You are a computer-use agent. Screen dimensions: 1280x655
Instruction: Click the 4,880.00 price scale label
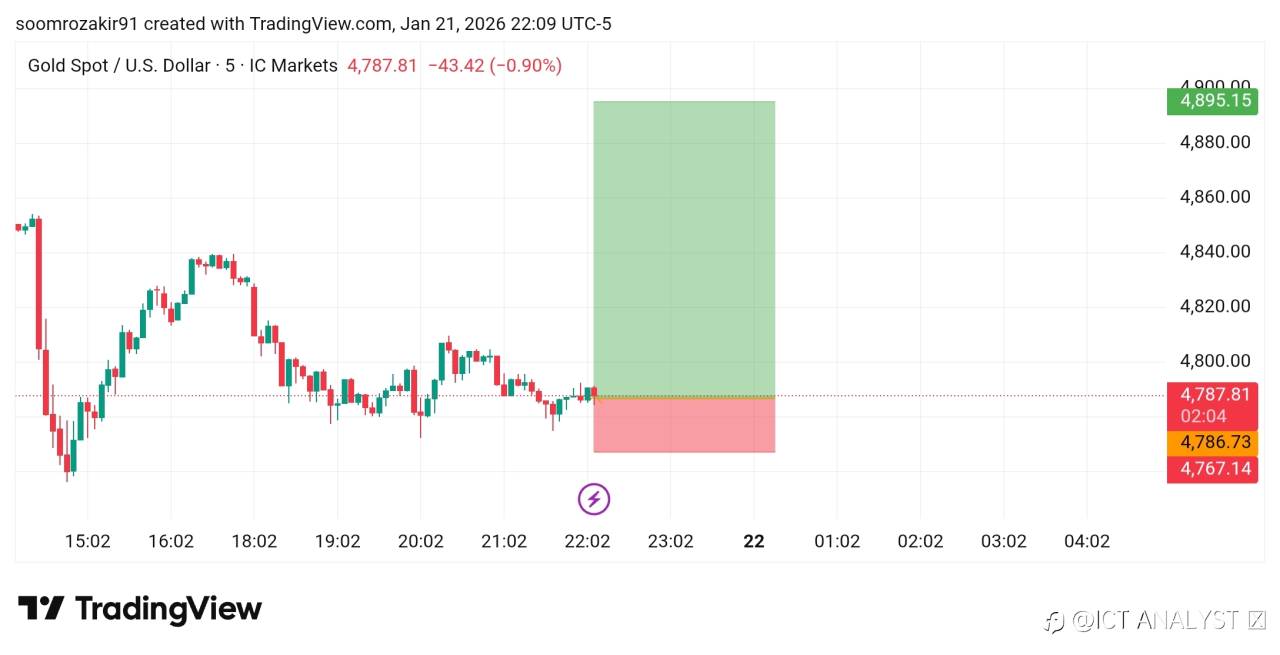click(1215, 142)
